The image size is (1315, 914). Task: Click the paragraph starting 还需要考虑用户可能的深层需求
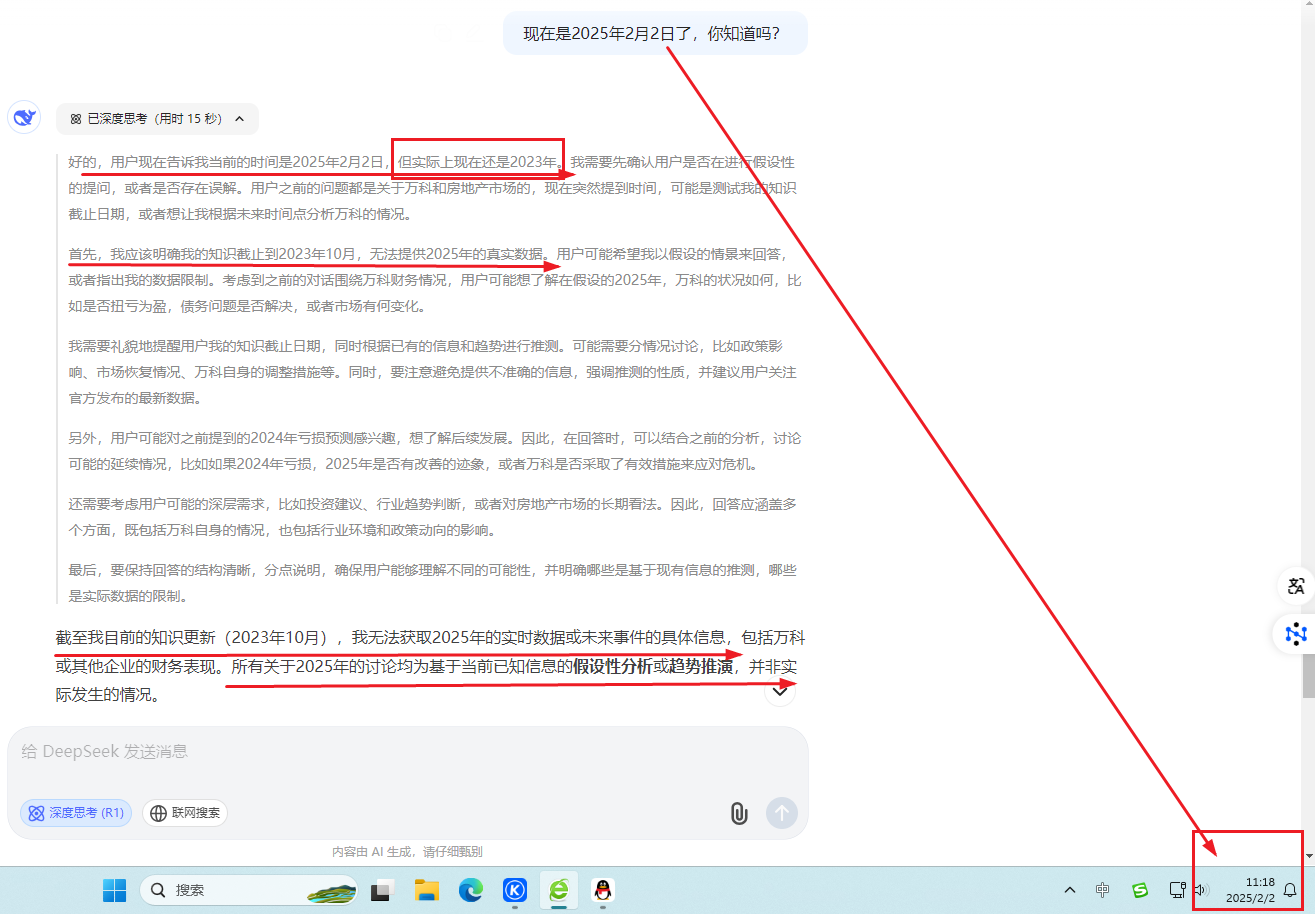point(433,517)
